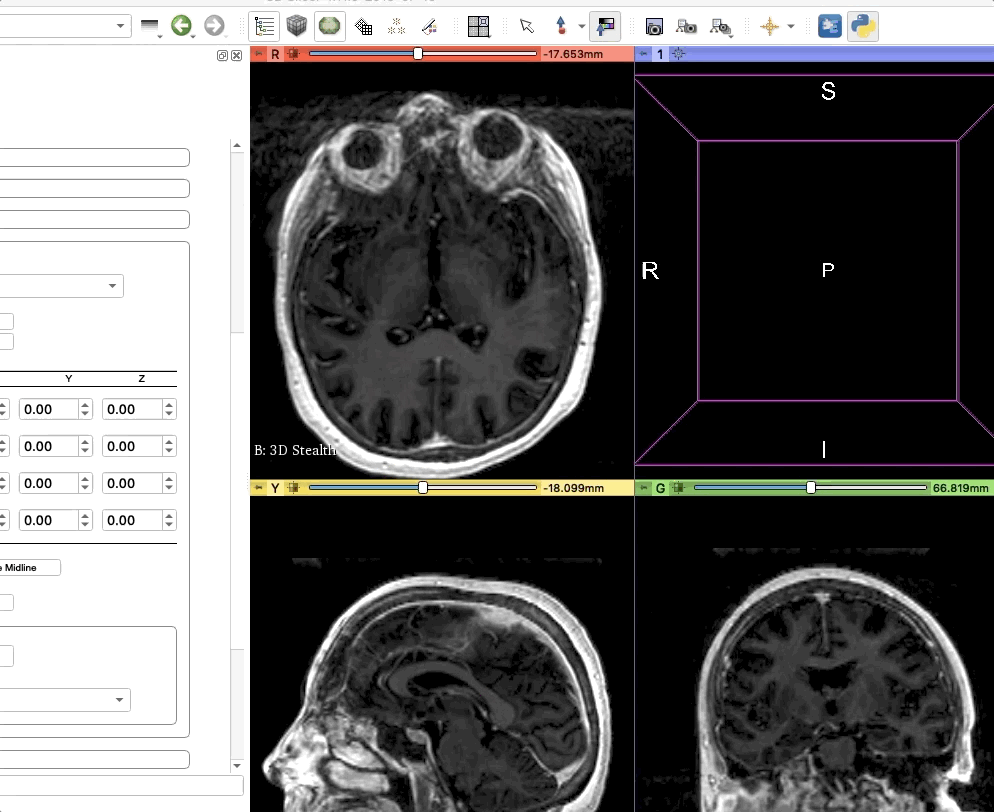Open the Extensions Manager
Viewport: 994px width, 812px height.
[x=830, y=26]
